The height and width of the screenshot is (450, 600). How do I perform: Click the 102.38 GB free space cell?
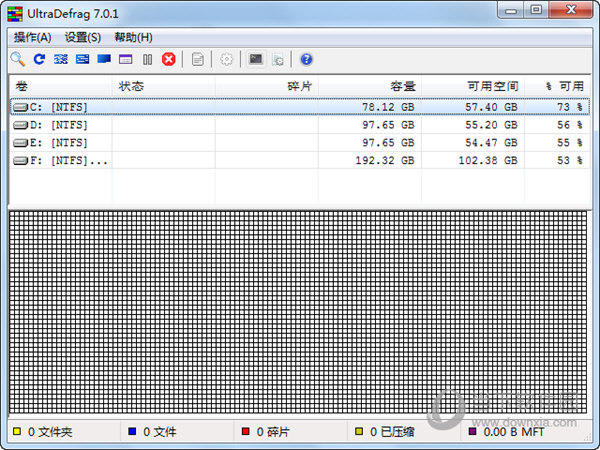pyautogui.click(x=488, y=161)
